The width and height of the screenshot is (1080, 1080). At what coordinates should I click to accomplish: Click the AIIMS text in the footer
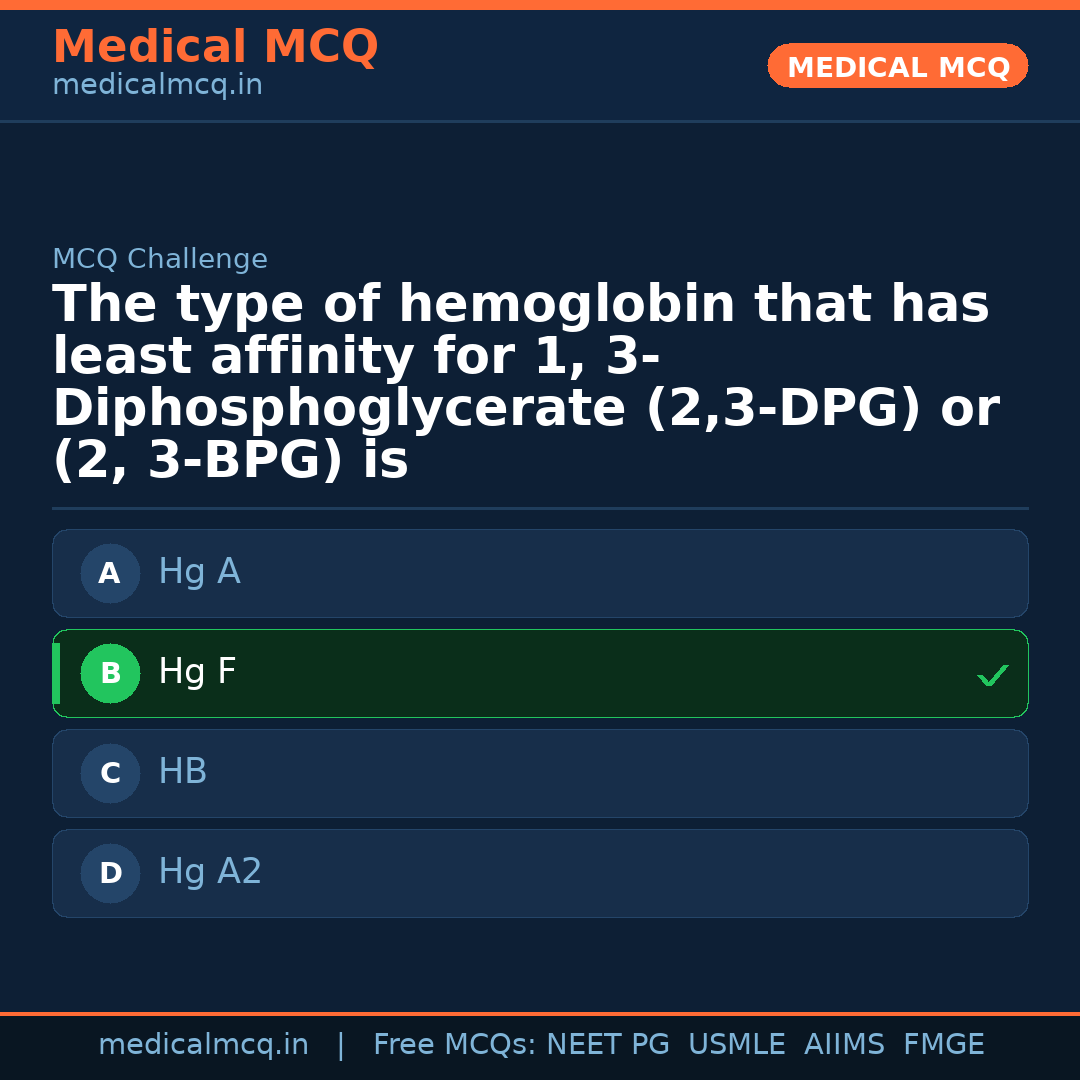click(x=844, y=1045)
